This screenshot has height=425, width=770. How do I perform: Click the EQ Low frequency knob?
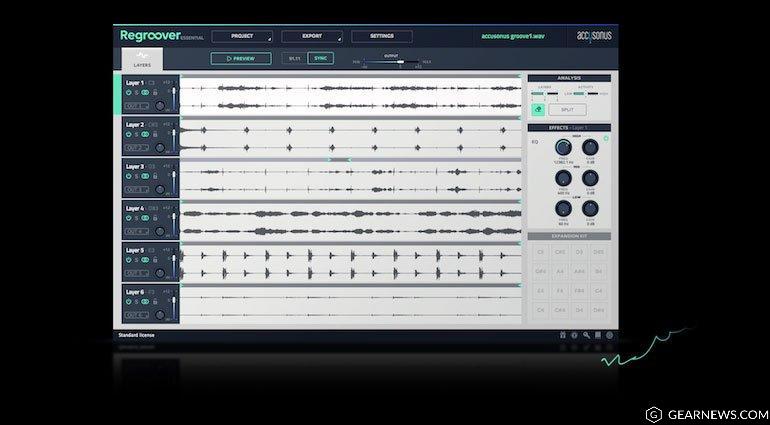pos(563,209)
